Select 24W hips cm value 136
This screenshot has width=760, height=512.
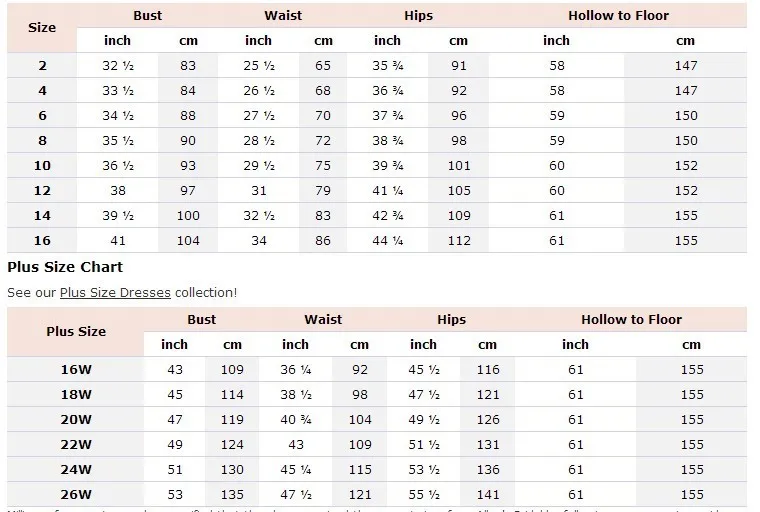click(488, 469)
